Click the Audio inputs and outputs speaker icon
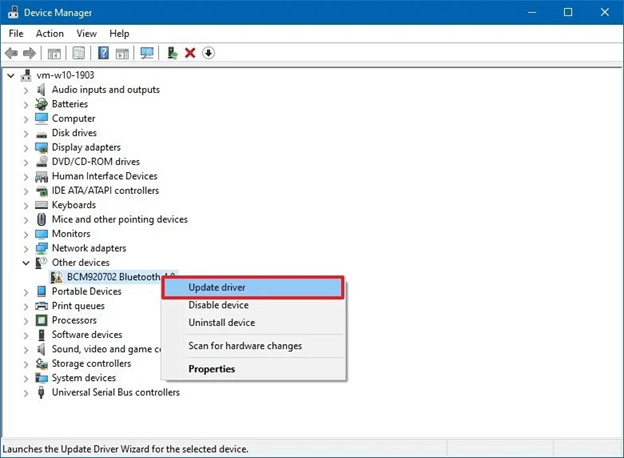 [x=41, y=90]
